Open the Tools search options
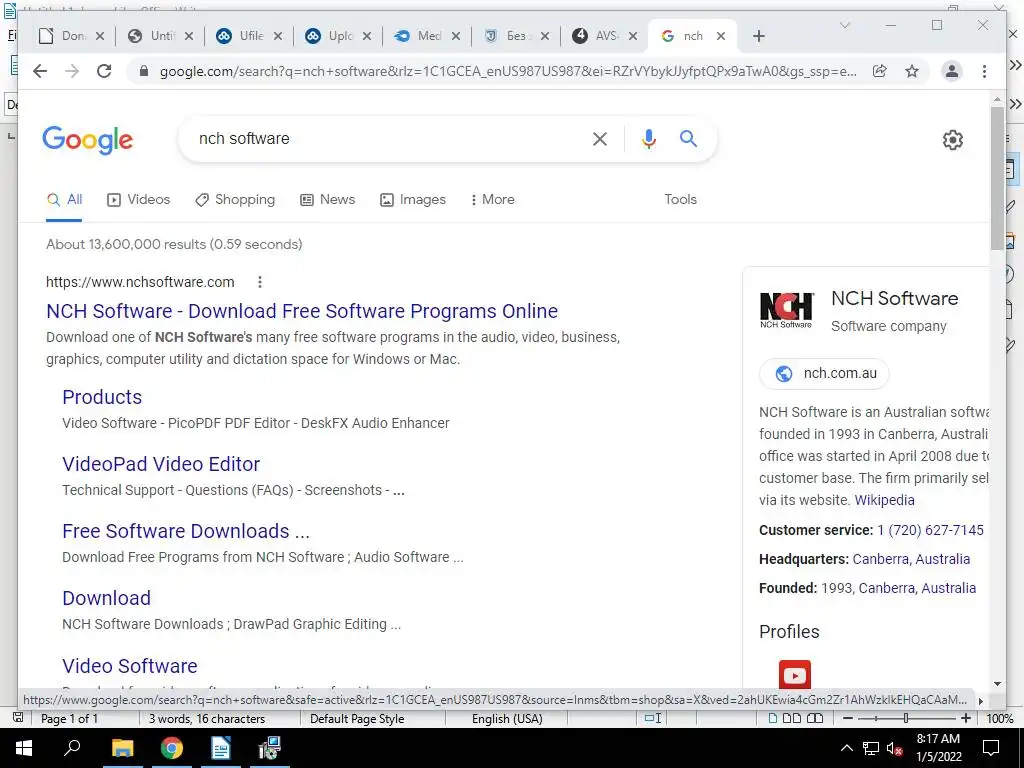This screenshot has width=1024, height=768. point(680,199)
